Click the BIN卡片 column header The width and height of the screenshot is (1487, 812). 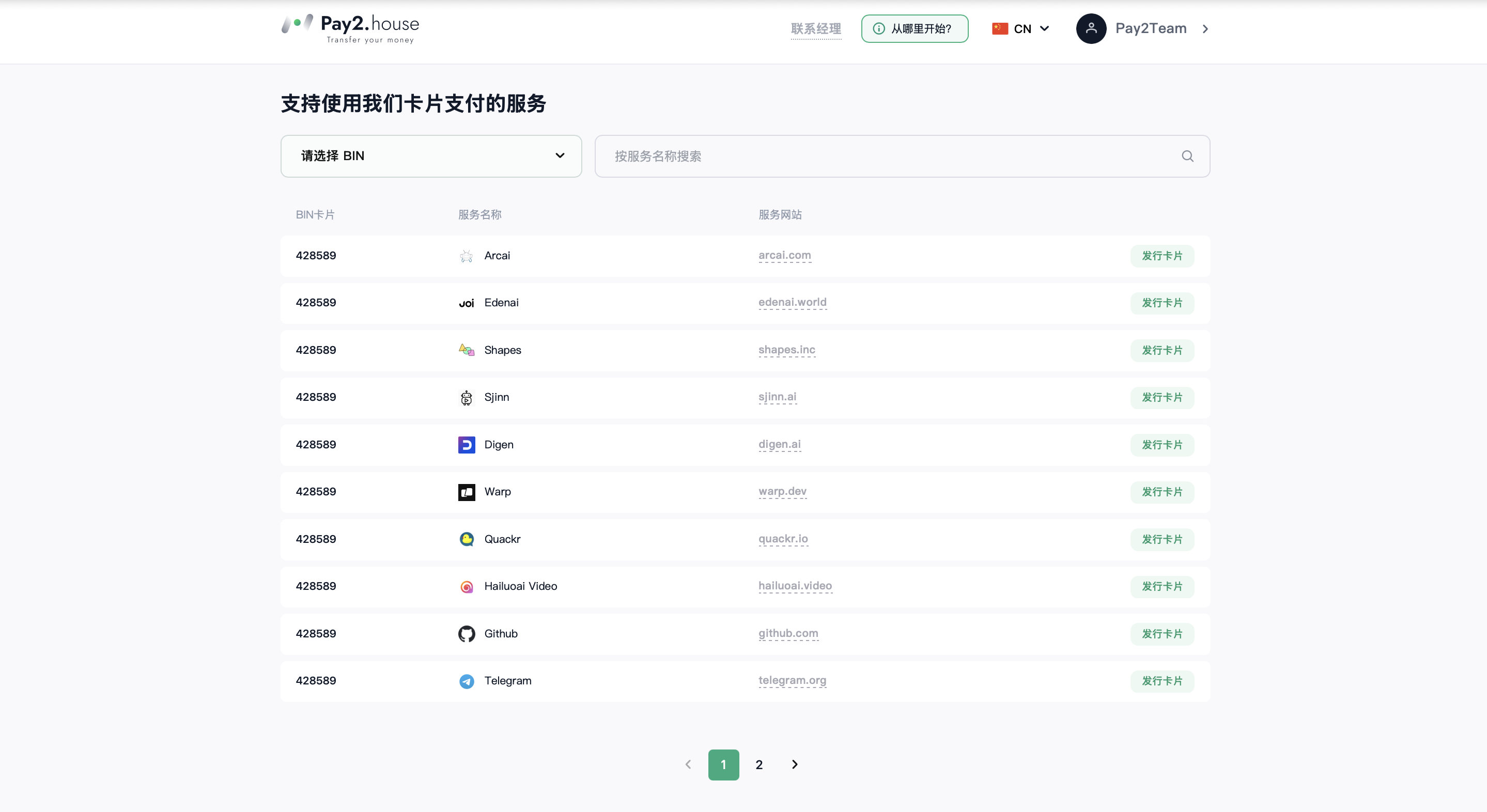click(x=315, y=215)
